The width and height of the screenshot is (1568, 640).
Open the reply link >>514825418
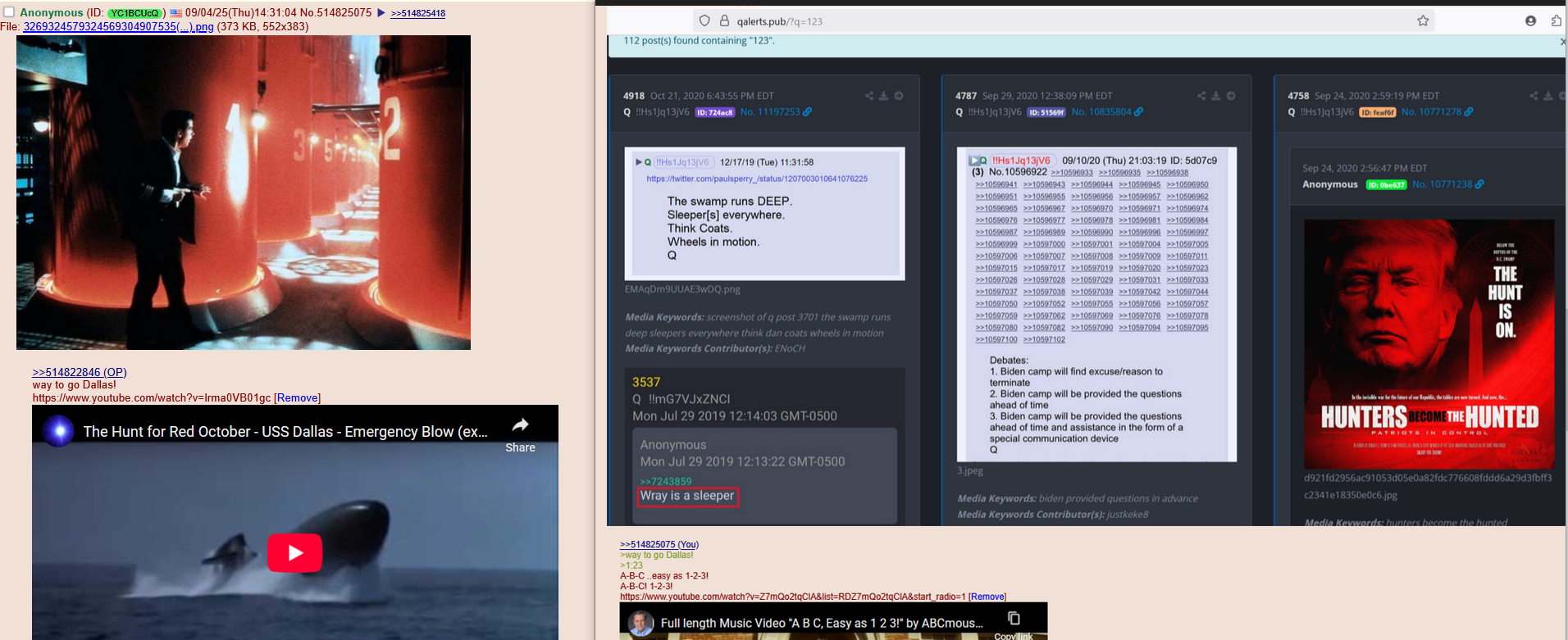[418, 14]
